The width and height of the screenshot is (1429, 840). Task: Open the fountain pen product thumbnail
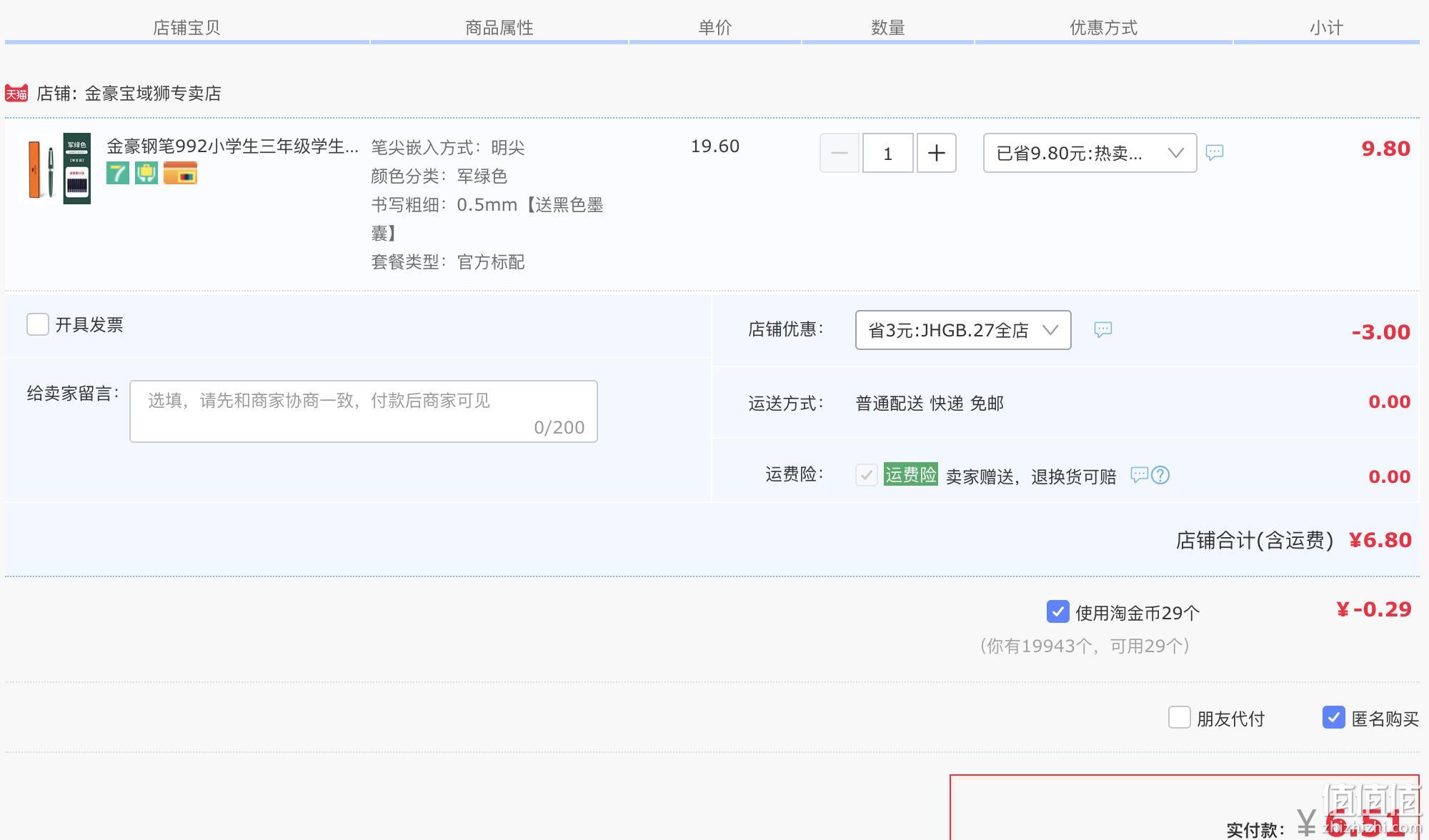click(x=56, y=169)
